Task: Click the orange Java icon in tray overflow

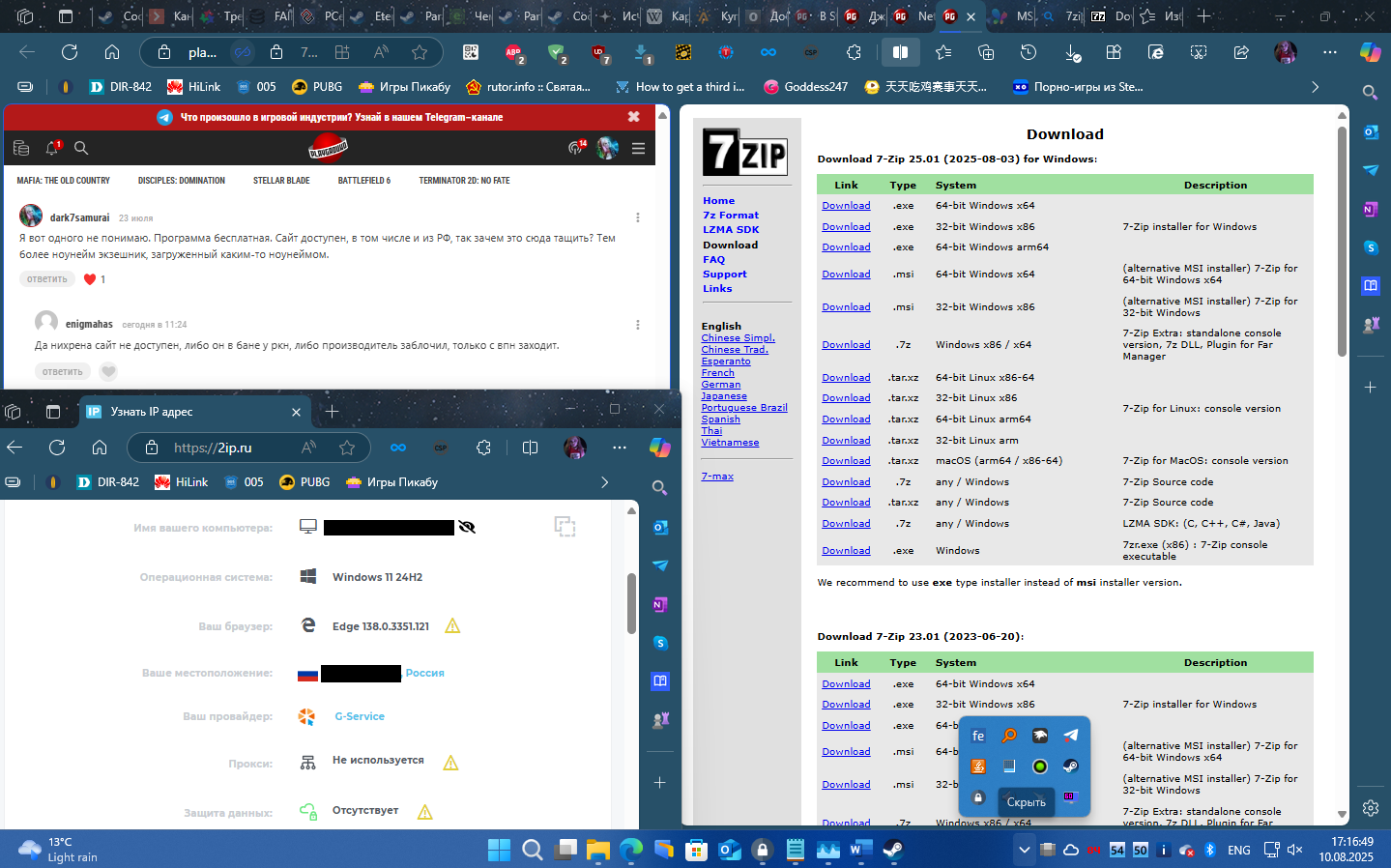Action: [x=977, y=767]
